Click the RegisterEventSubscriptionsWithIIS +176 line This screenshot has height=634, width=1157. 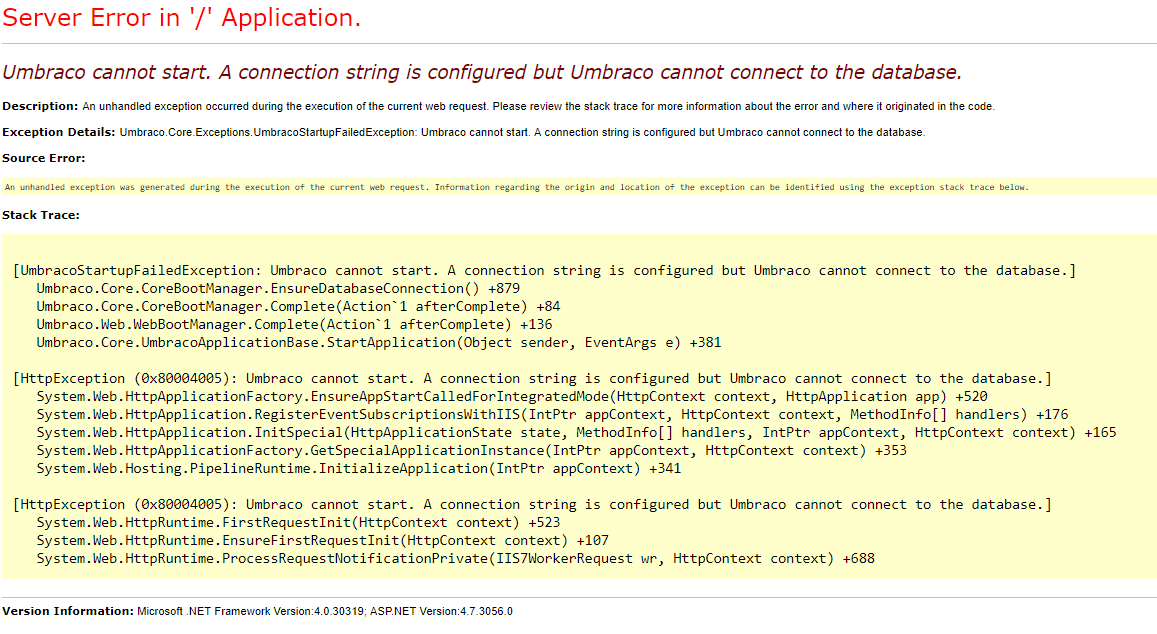coord(552,415)
